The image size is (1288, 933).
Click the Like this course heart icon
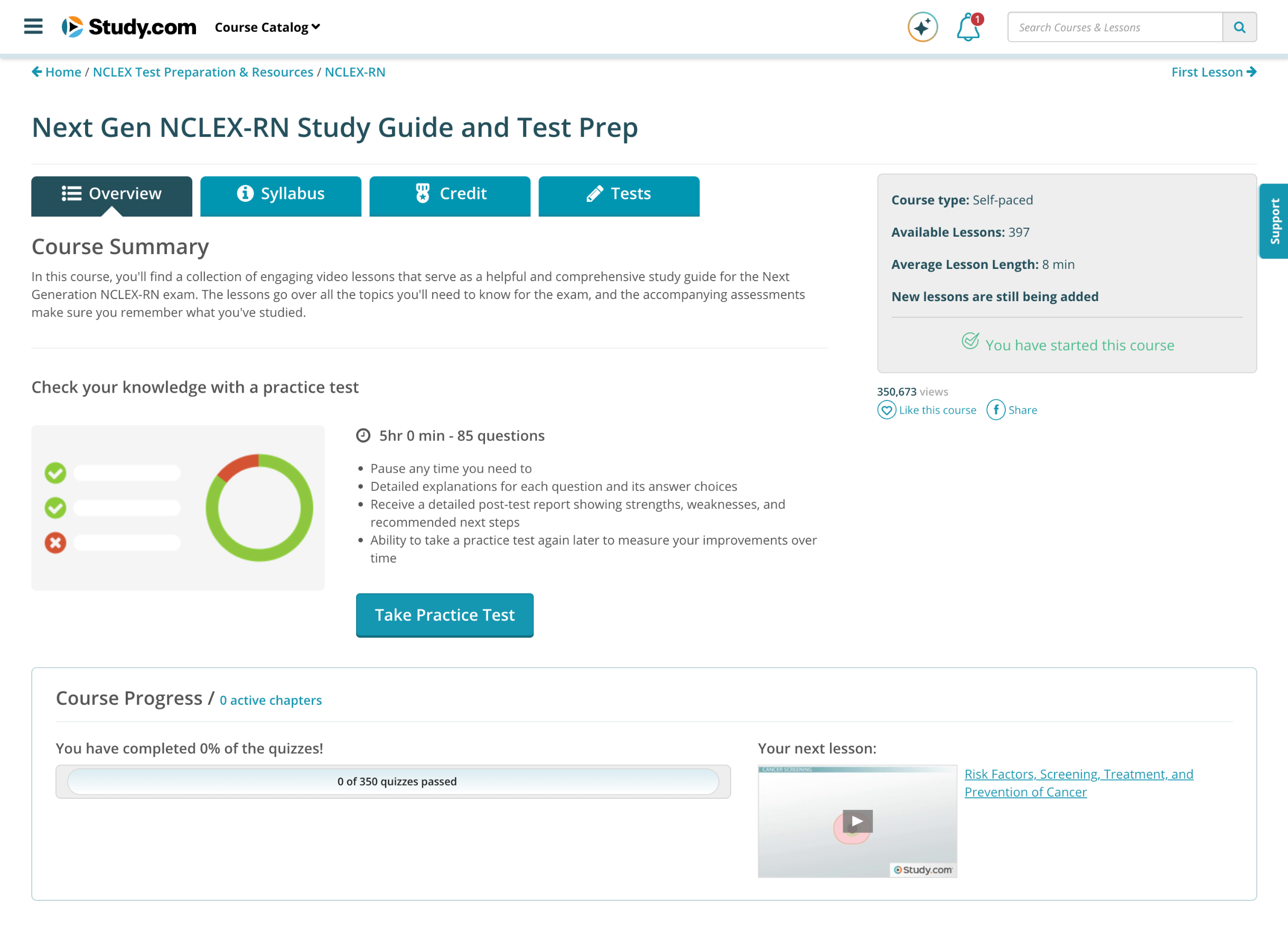[886, 409]
